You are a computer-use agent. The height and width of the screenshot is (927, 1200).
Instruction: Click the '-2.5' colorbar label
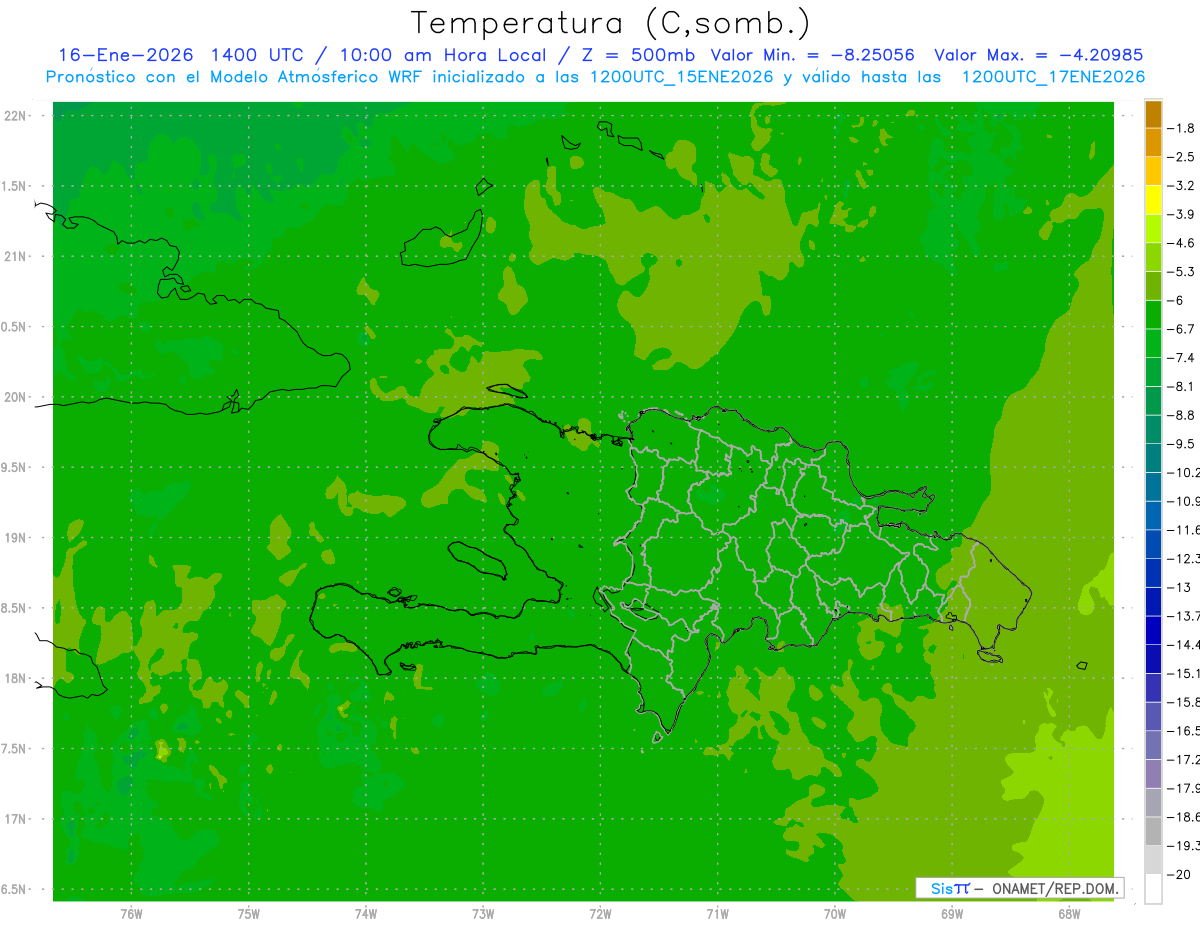tap(1181, 157)
